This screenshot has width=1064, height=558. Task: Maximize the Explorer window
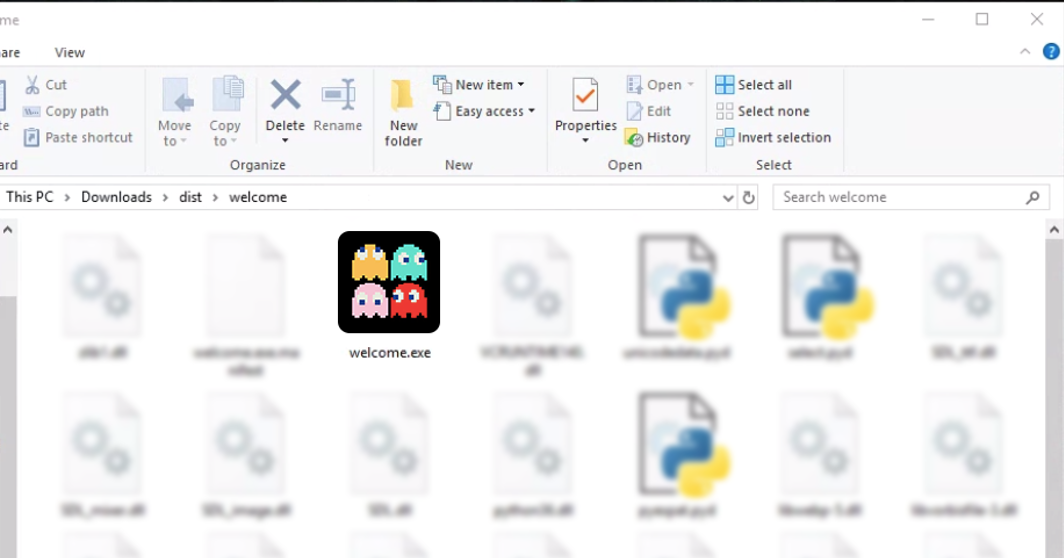[982, 20]
